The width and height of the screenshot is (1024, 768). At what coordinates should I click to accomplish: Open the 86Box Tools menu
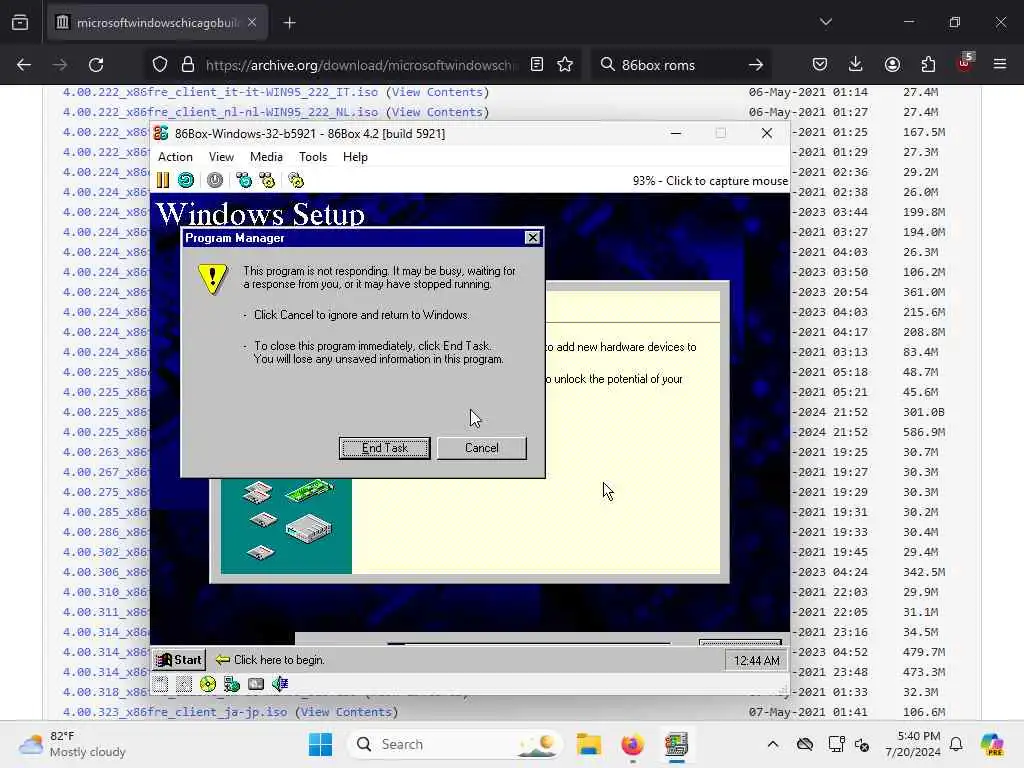click(x=313, y=157)
